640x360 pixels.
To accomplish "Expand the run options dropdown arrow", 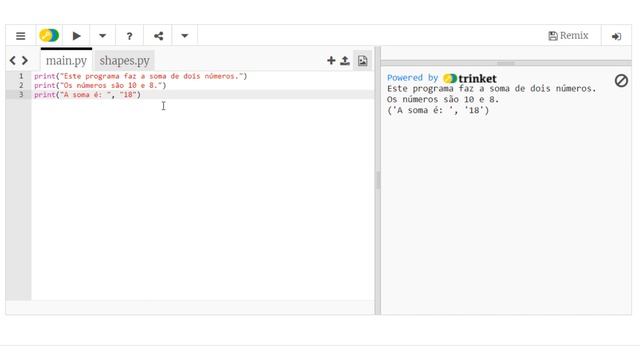I will (x=102, y=36).
